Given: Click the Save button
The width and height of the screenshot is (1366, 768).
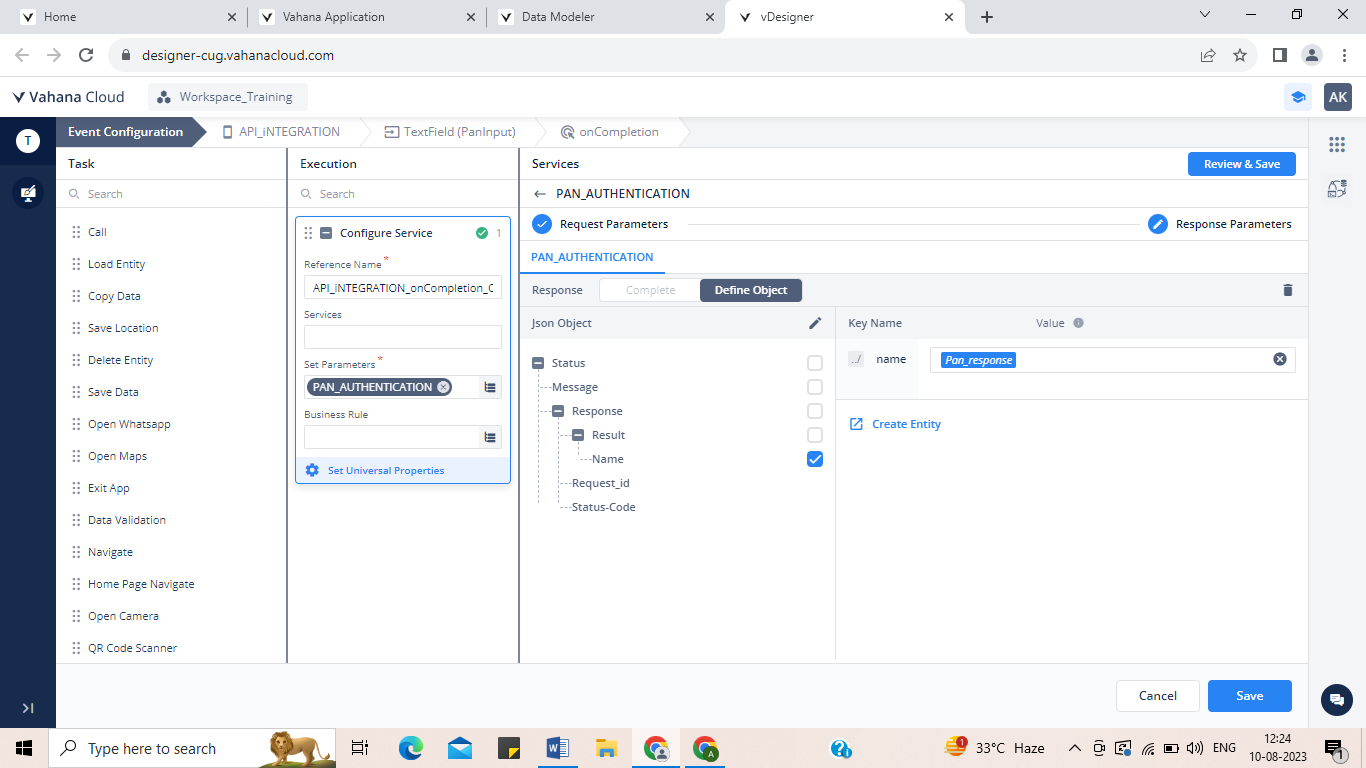Looking at the screenshot, I should [x=1250, y=696].
